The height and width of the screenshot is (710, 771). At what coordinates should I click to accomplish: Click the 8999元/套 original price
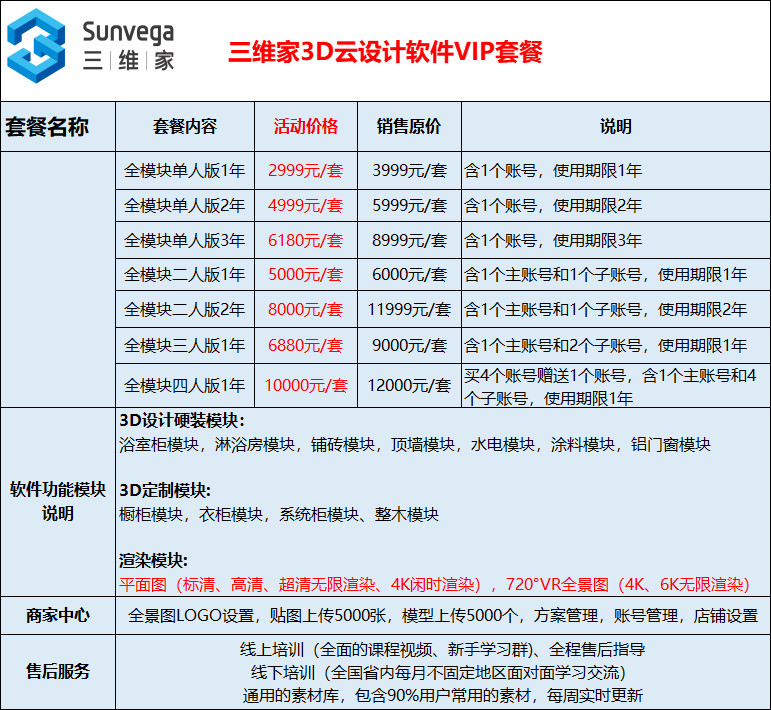point(409,240)
